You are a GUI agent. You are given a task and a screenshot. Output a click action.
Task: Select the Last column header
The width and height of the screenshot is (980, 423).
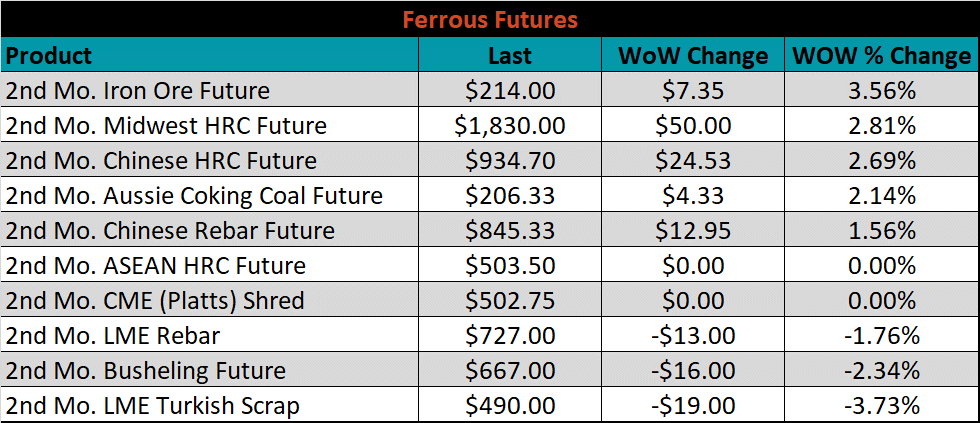510,54
